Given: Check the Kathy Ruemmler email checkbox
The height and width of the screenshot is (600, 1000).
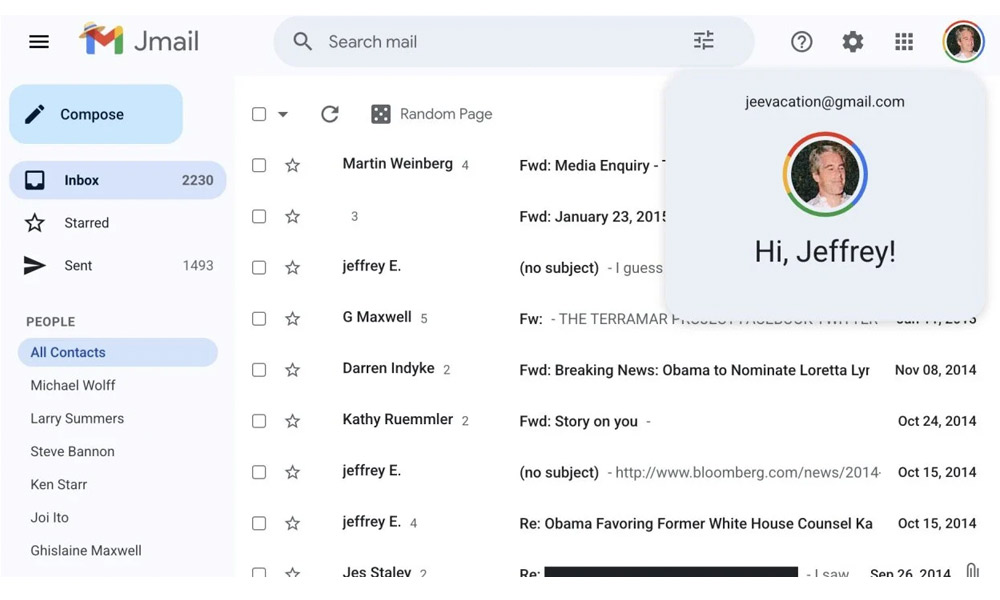Looking at the screenshot, I should [259, 421].
